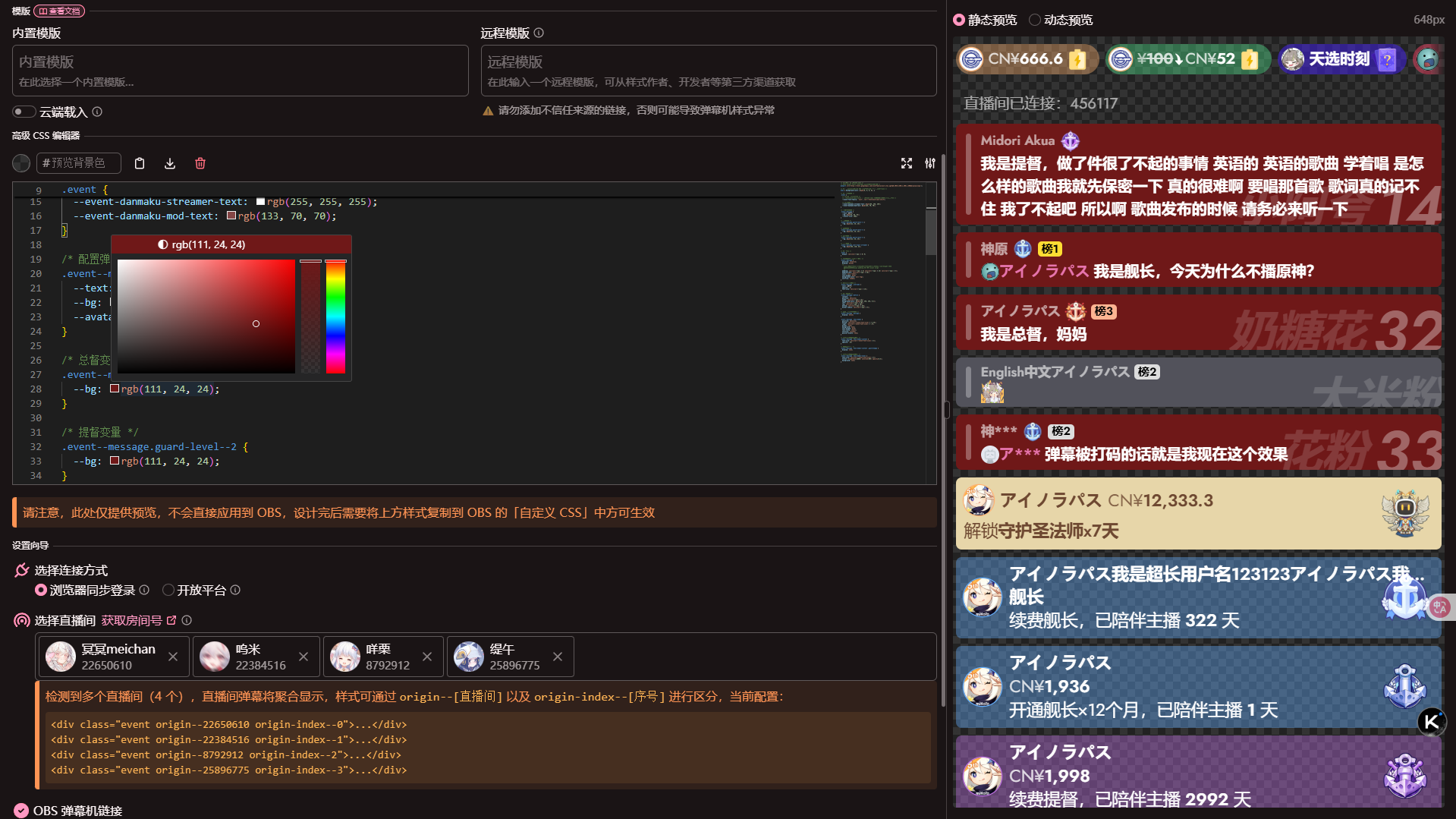This screenshot has width=1456, height=819.
Task: Select the 开放平台 connection option
Action: [168, 591]
